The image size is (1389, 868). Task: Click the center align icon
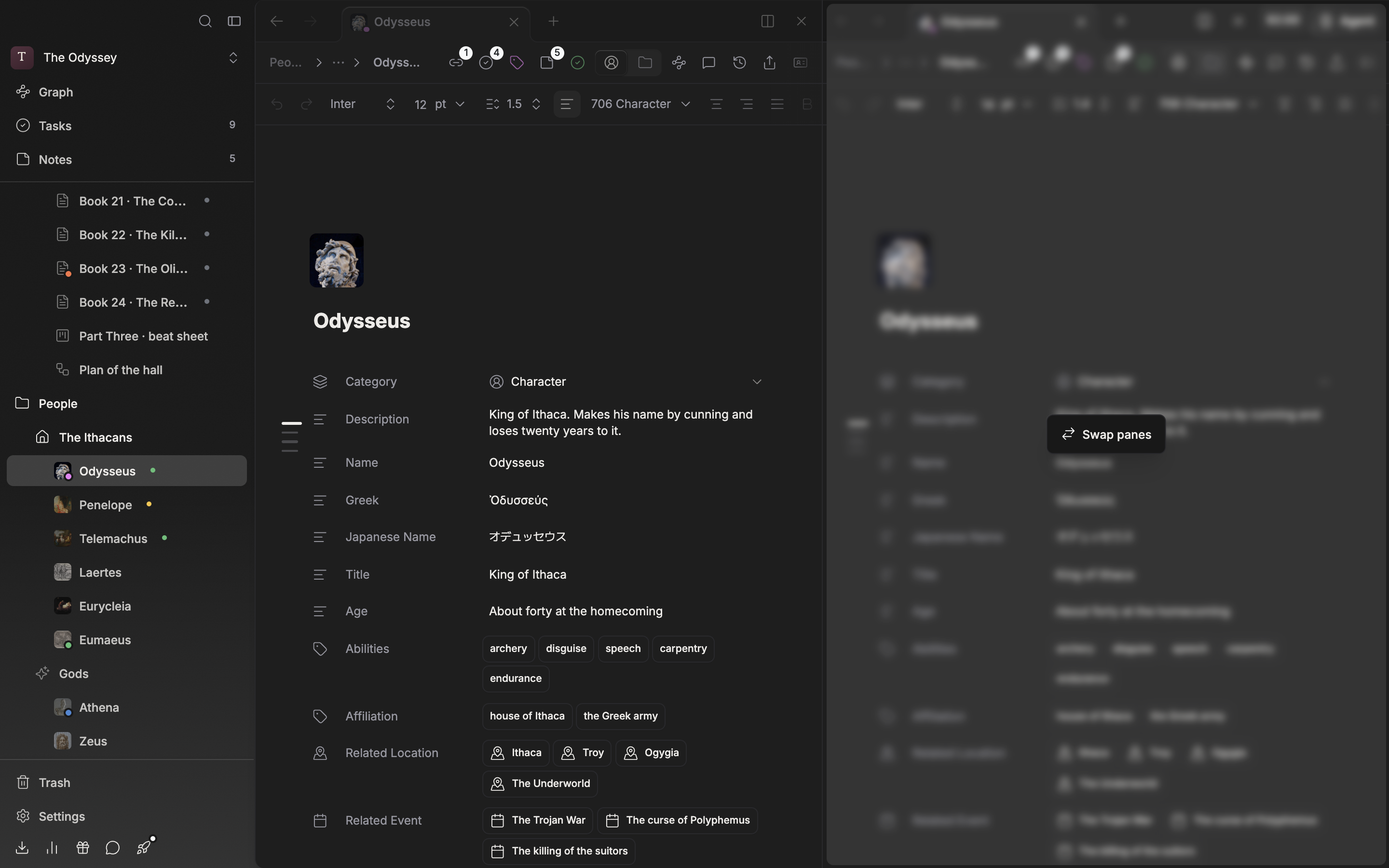point(716,104)
